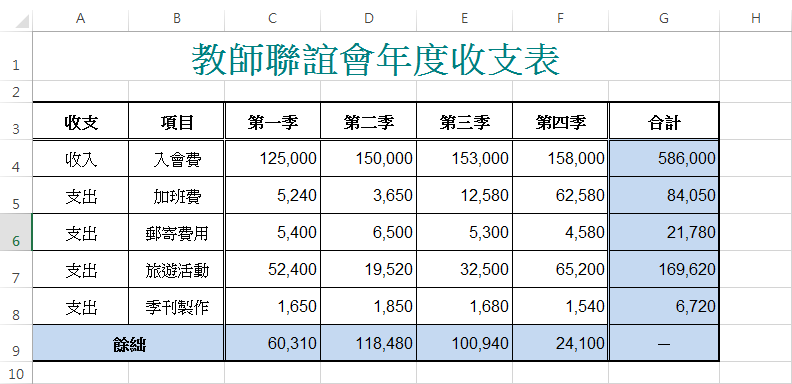Click cell with value 125,000
This screenshot has width=792, height=384.
(x=273, y=159)
